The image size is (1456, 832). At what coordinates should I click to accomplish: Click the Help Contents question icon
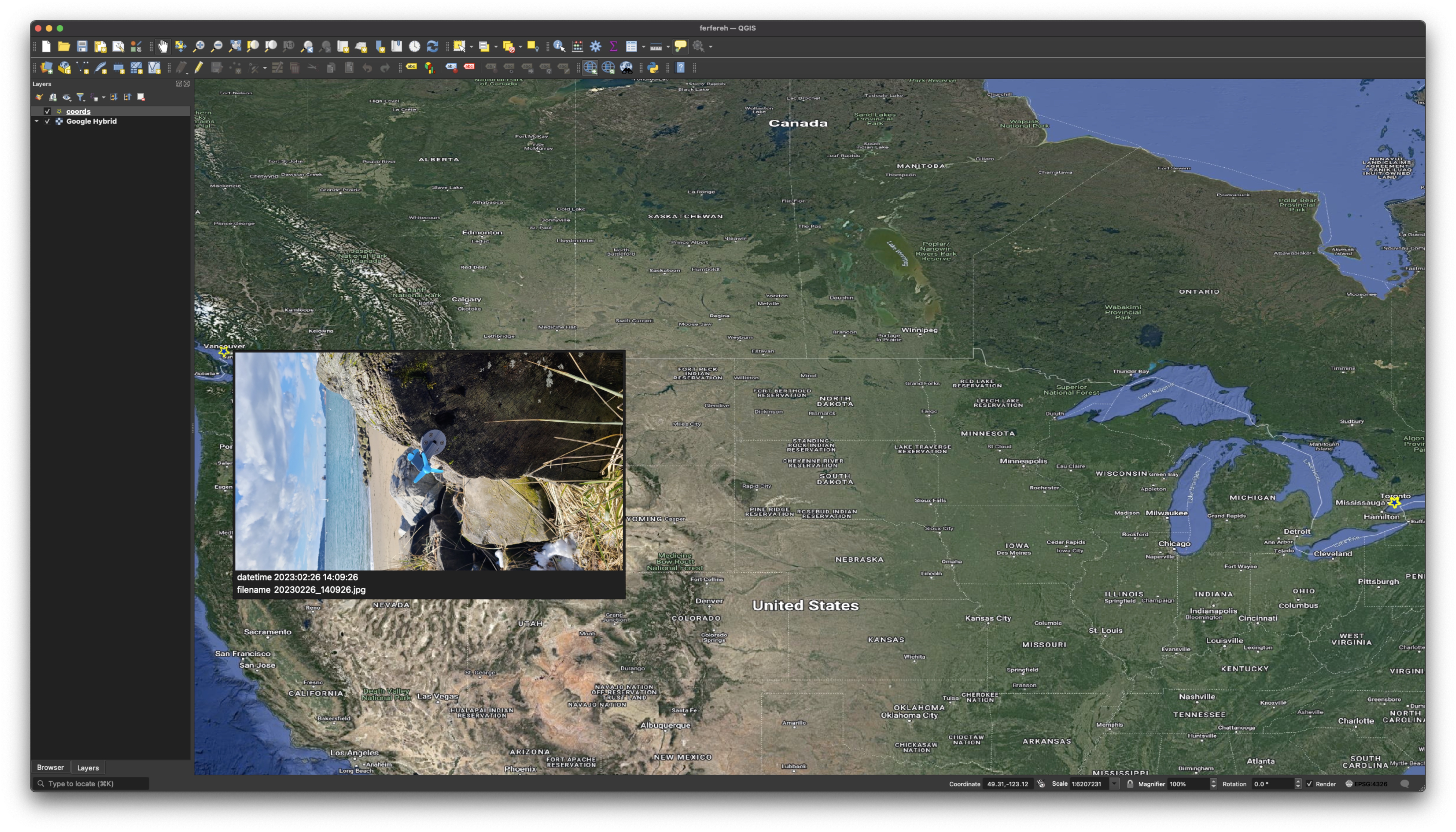tap(681, 68)
